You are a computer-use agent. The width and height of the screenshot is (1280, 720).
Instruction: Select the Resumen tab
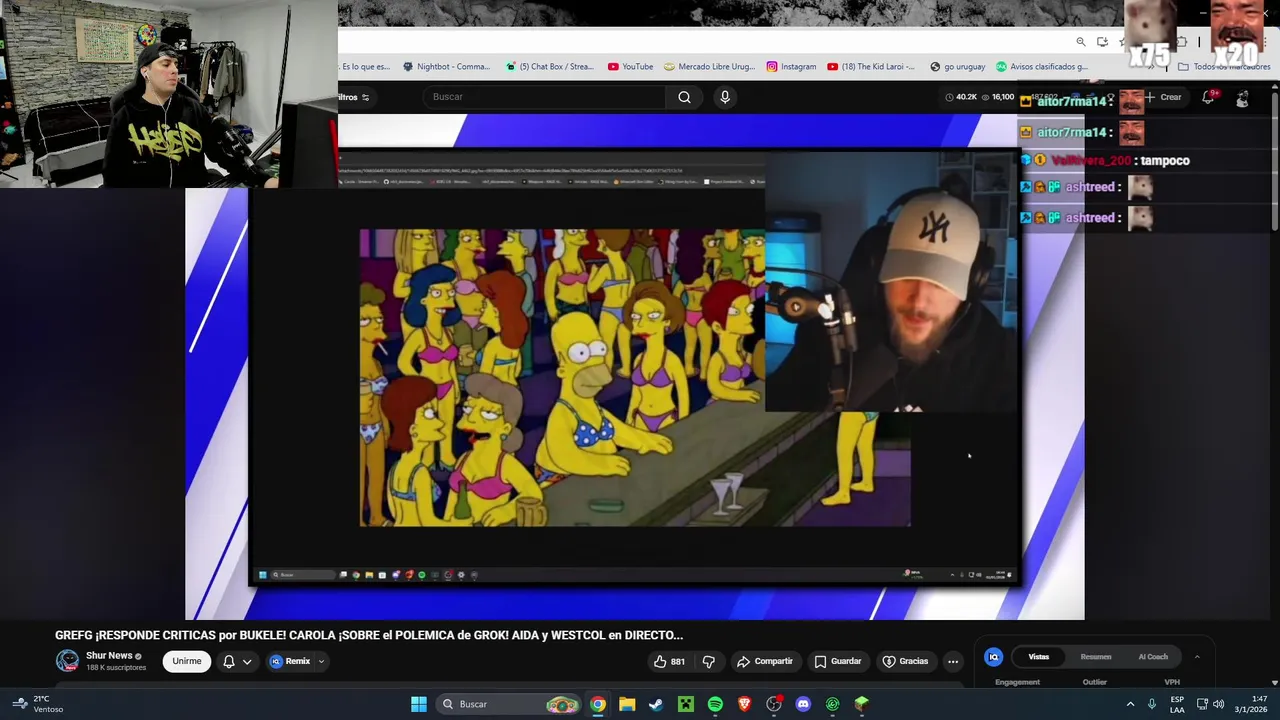coord(1096,657)
